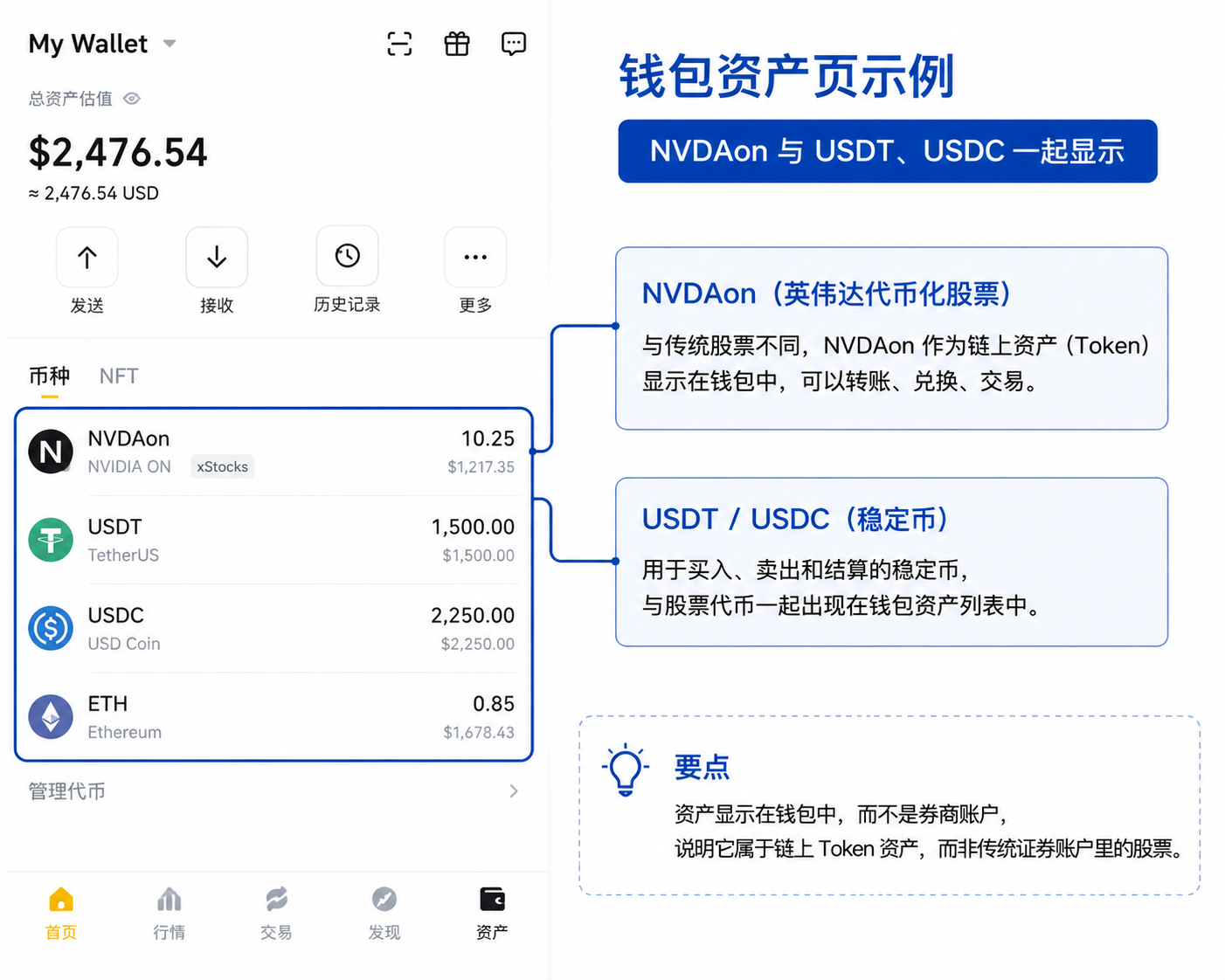Screen dimensions: 1225x980
Task: Click the ≈ 2,476.54 USD text
Action: coord(93,193)
